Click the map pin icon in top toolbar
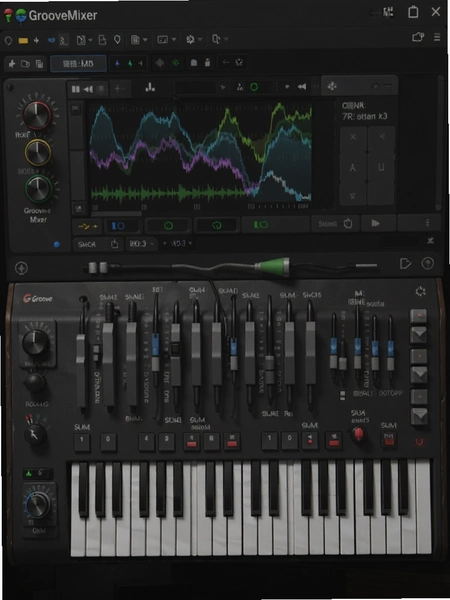 coord(117,39)
